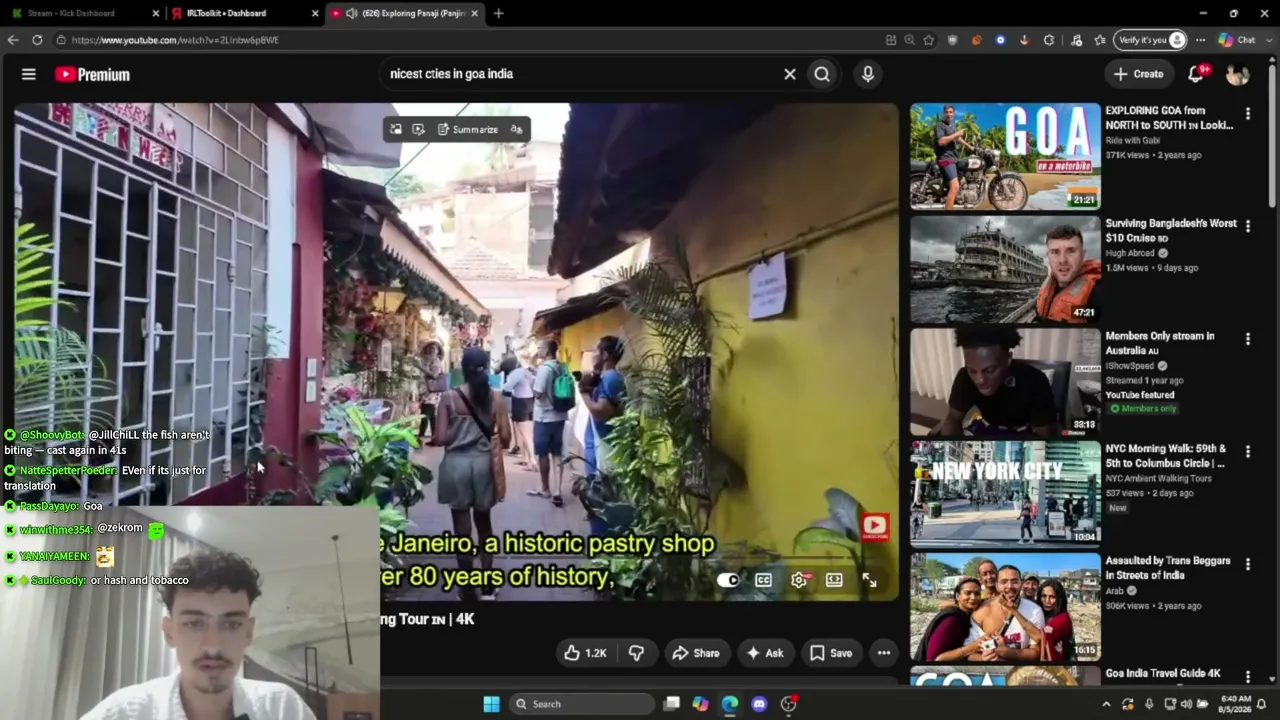1280x720 pixels.
Task: Open Assaulted by Trans Beggars video title
Action: [x=1168, y=568]
